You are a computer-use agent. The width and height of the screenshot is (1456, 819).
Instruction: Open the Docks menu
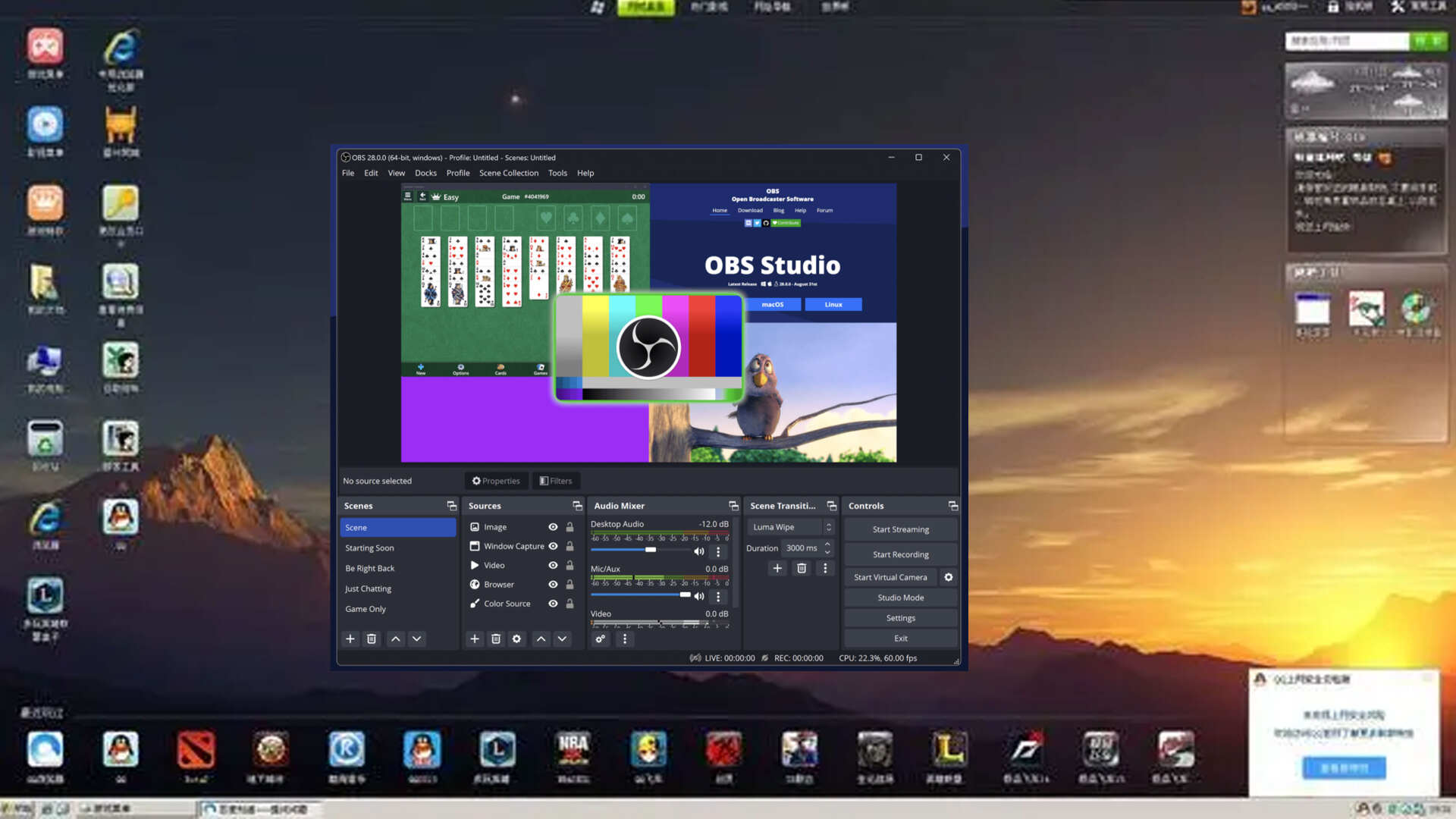pos(425,173)
